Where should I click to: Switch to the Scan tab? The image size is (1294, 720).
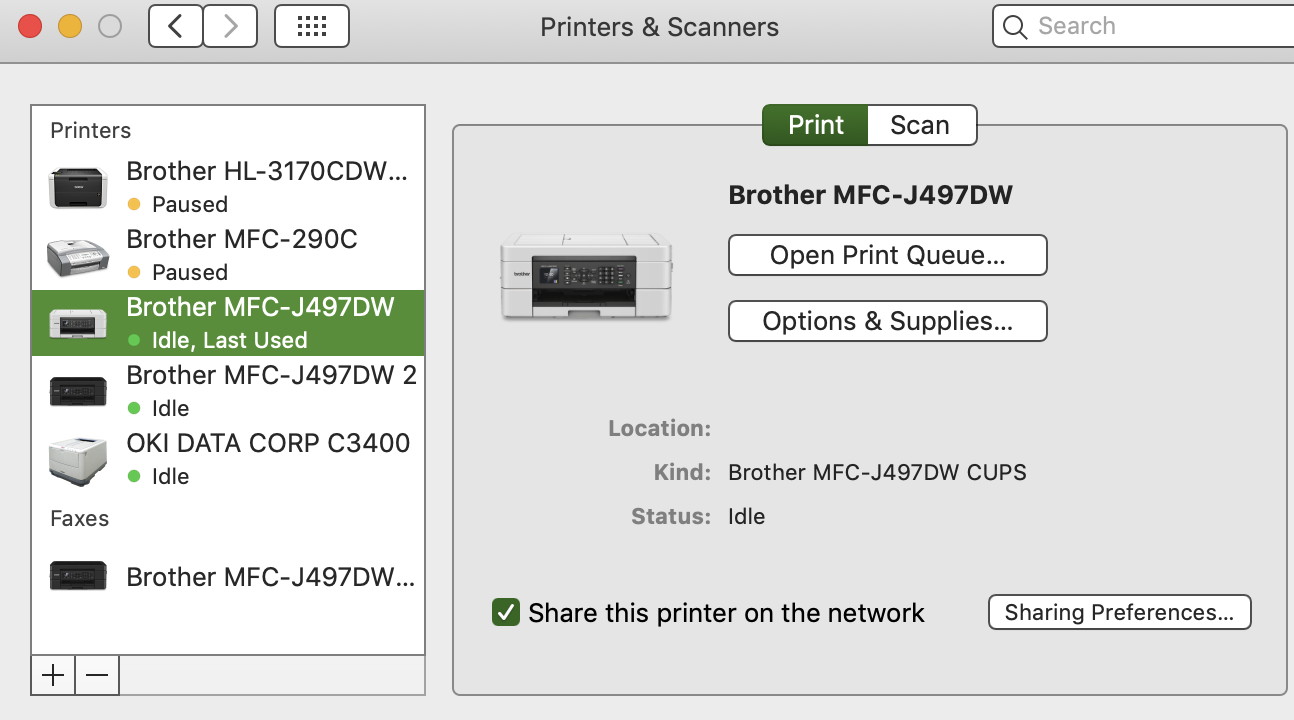(x=920, y=125)
